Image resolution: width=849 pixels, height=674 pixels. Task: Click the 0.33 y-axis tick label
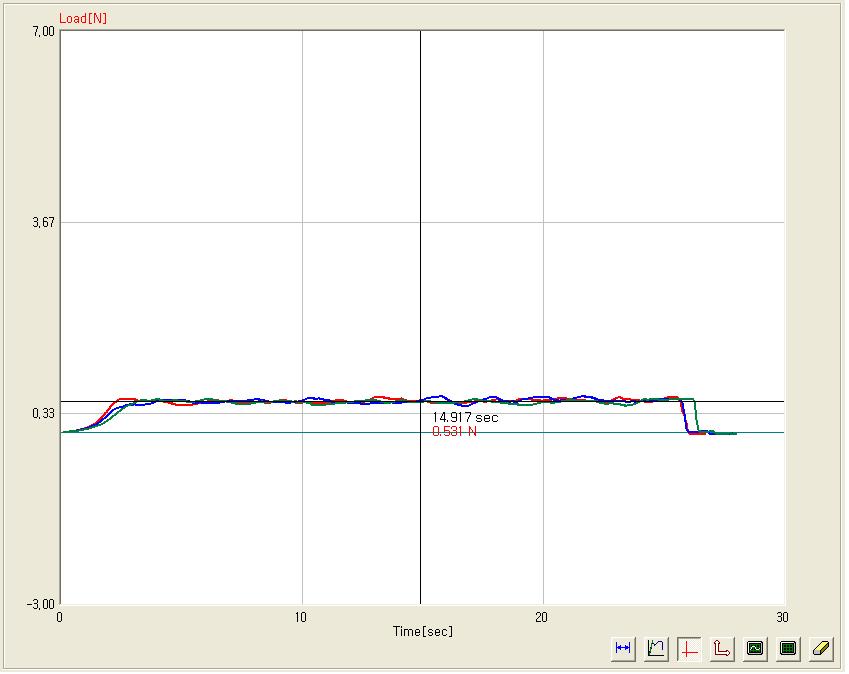[x=42, y=413]
